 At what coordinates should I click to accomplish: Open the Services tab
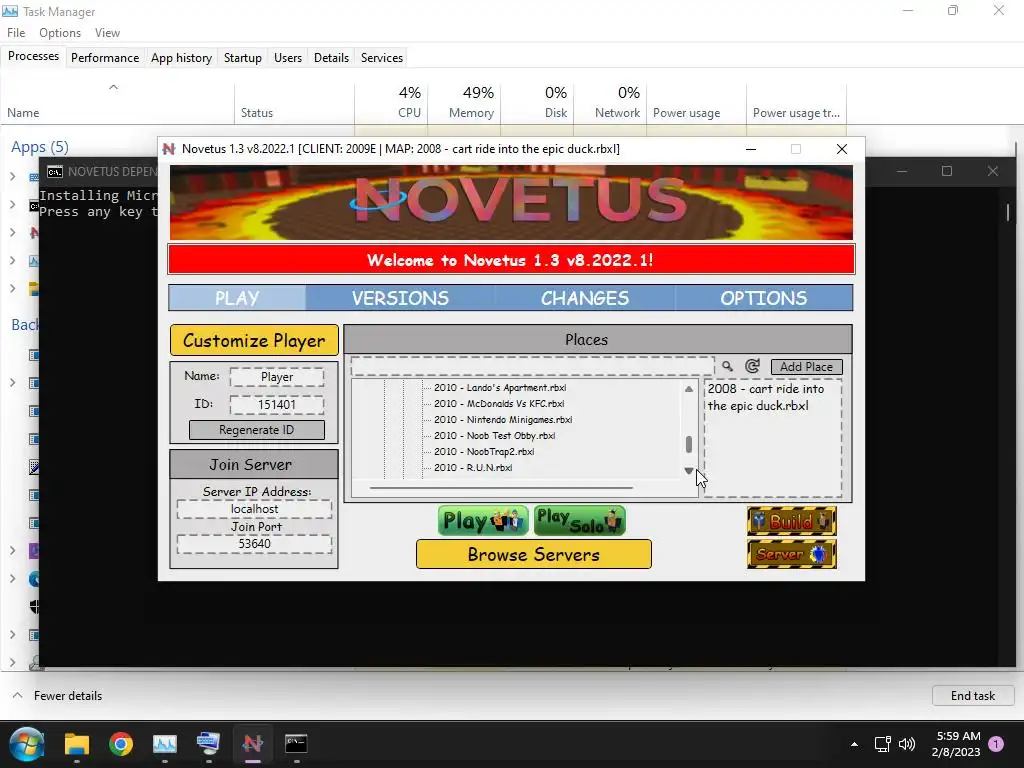tap(382, 57)
